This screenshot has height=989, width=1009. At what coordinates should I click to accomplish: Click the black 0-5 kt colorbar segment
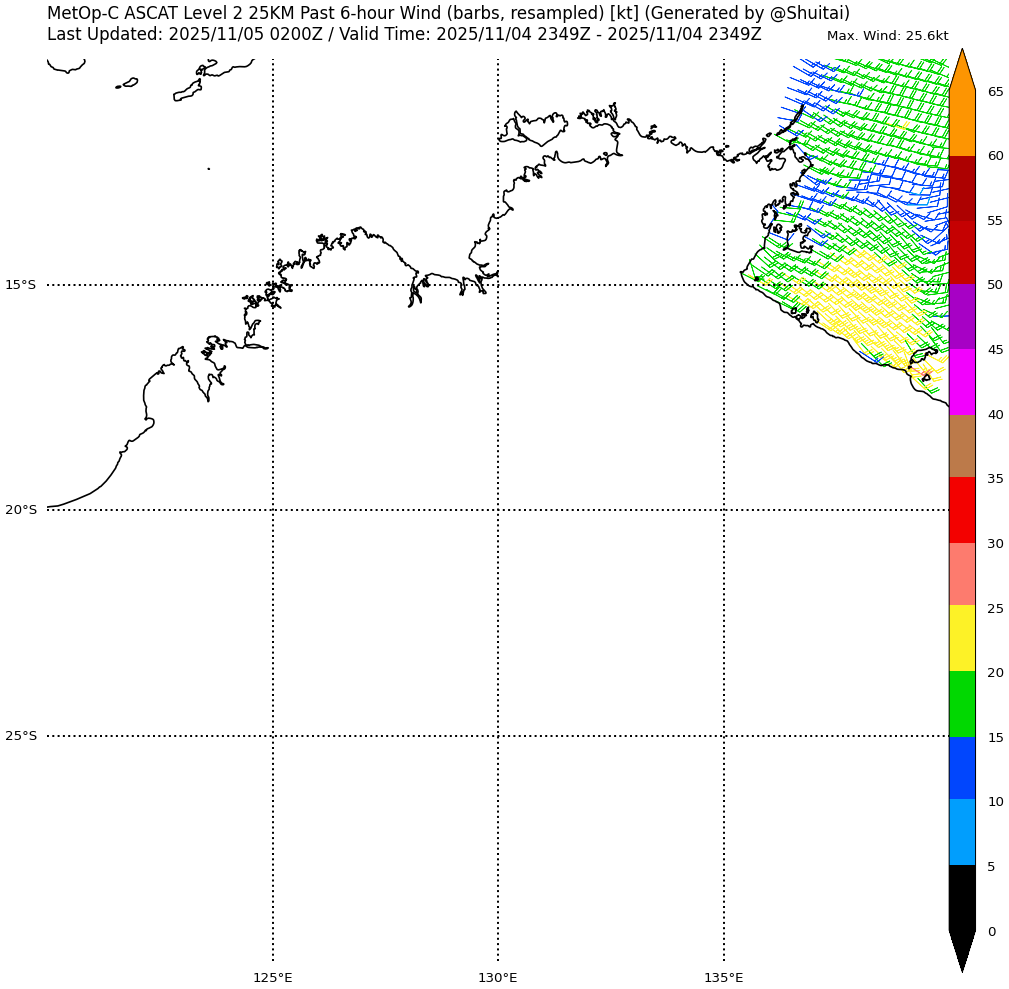(x=962, y=897)
